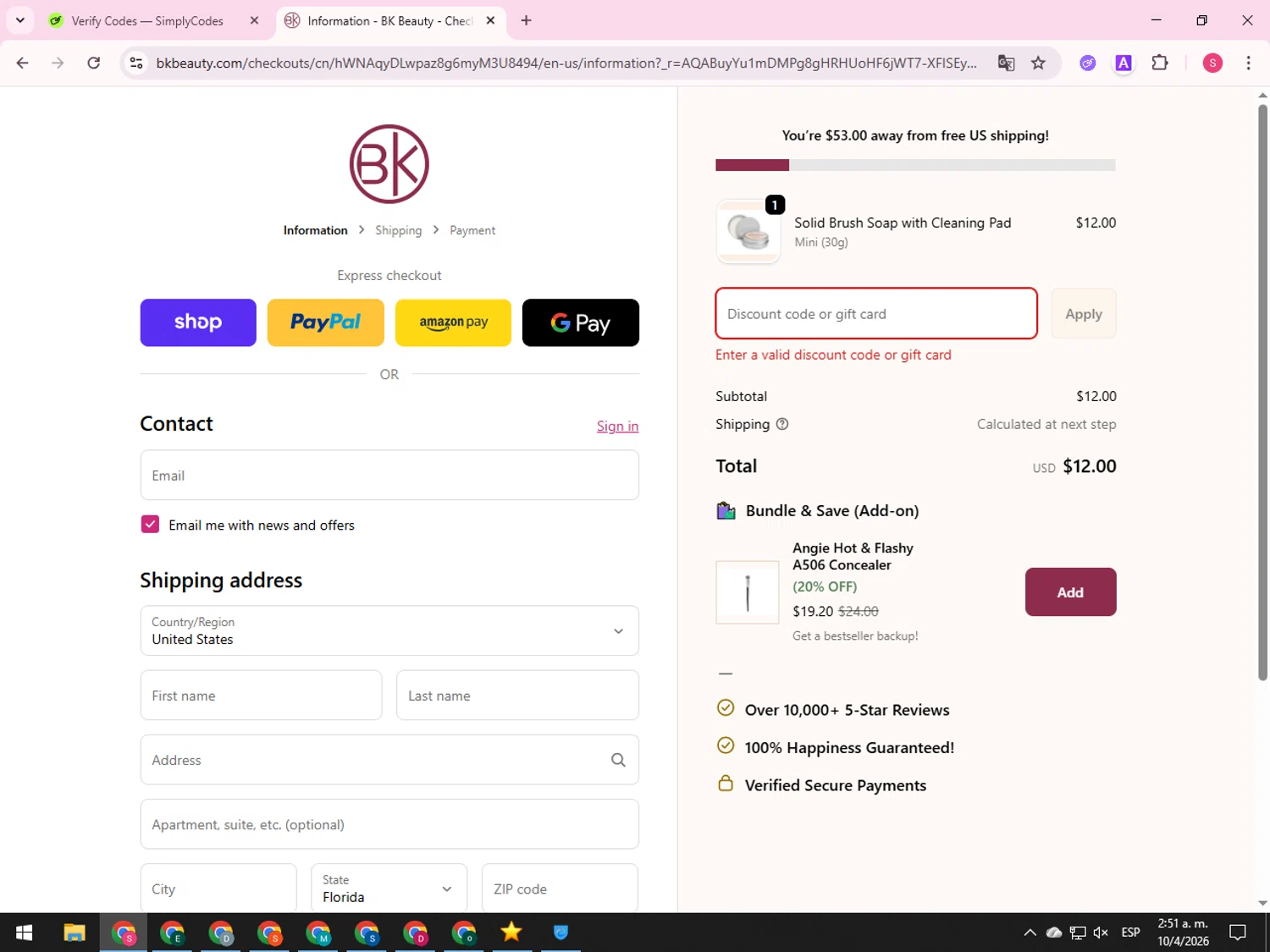Open the notification center icon
Image resolution: width=1270 pixels, height=952 pixels.
click(1238, 933)
